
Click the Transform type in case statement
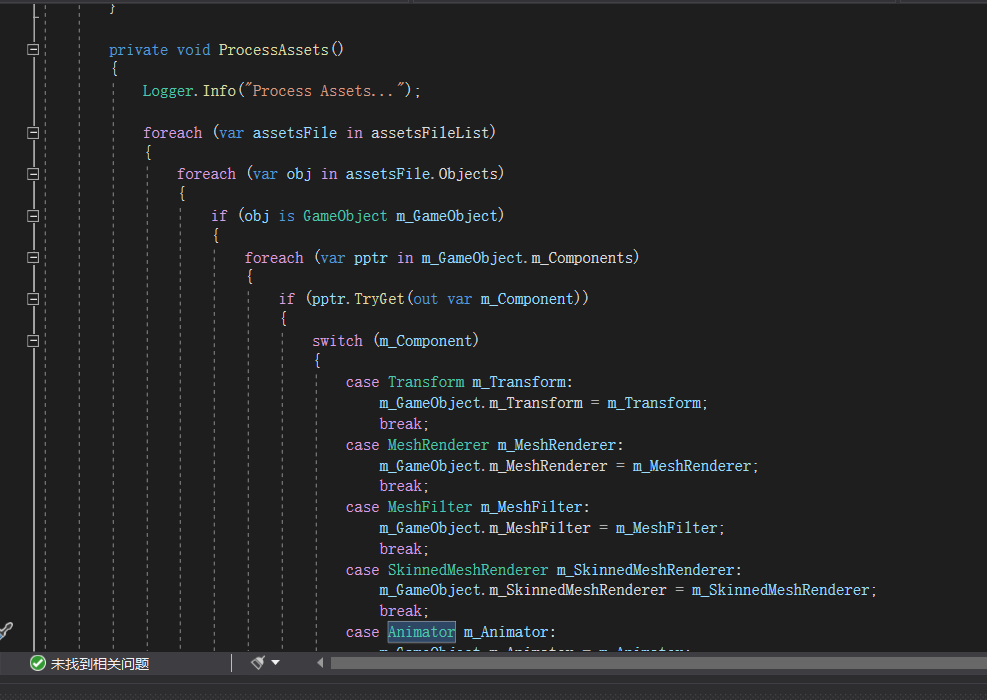(x=425, y=382)
